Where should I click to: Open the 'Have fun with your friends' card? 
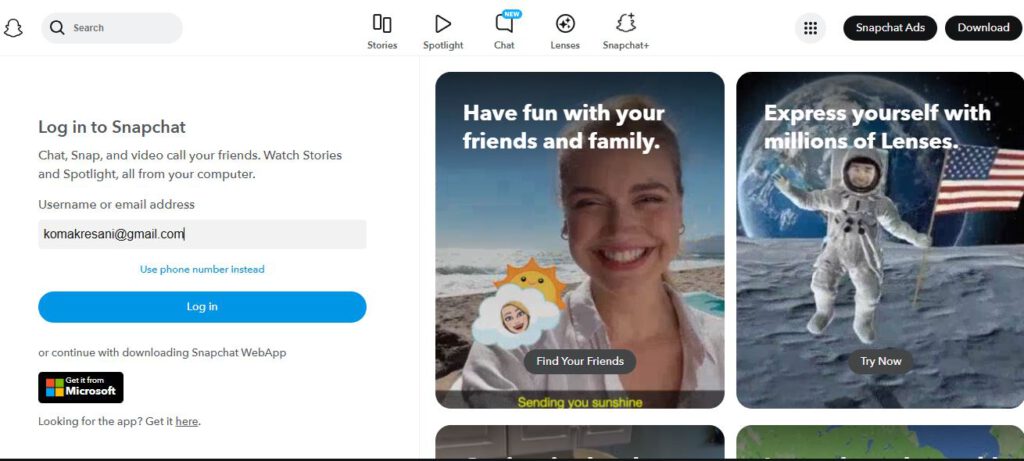[x=580, y=240]
